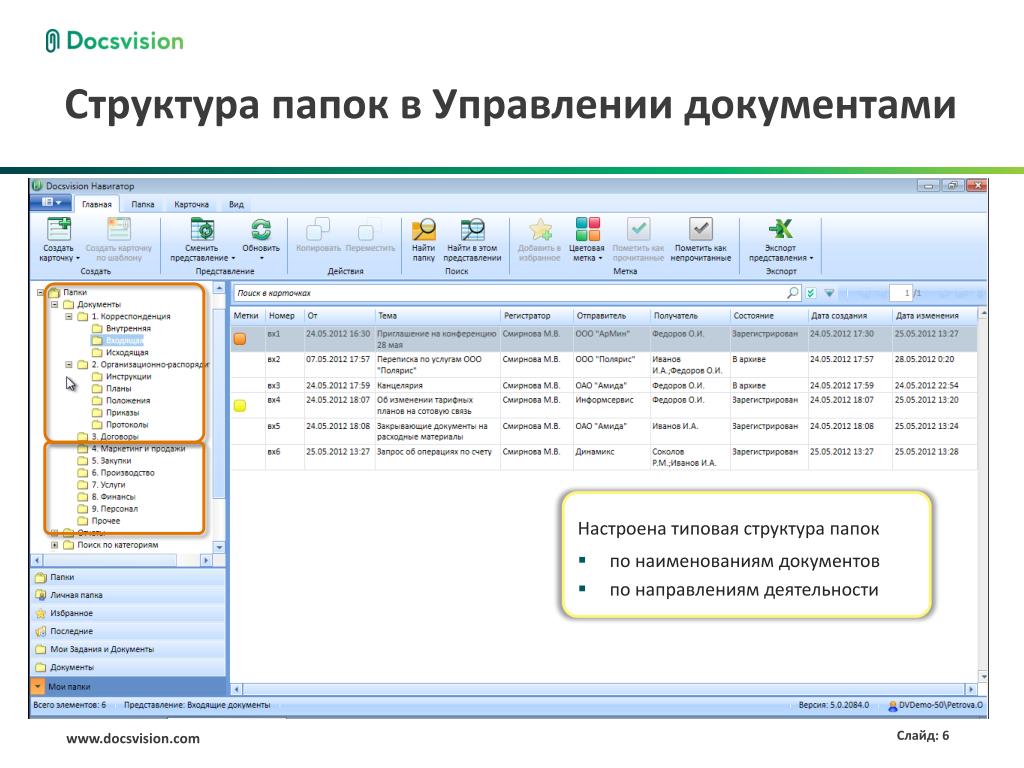Expand the Поиск по категориям node

[x=55, y=545]
